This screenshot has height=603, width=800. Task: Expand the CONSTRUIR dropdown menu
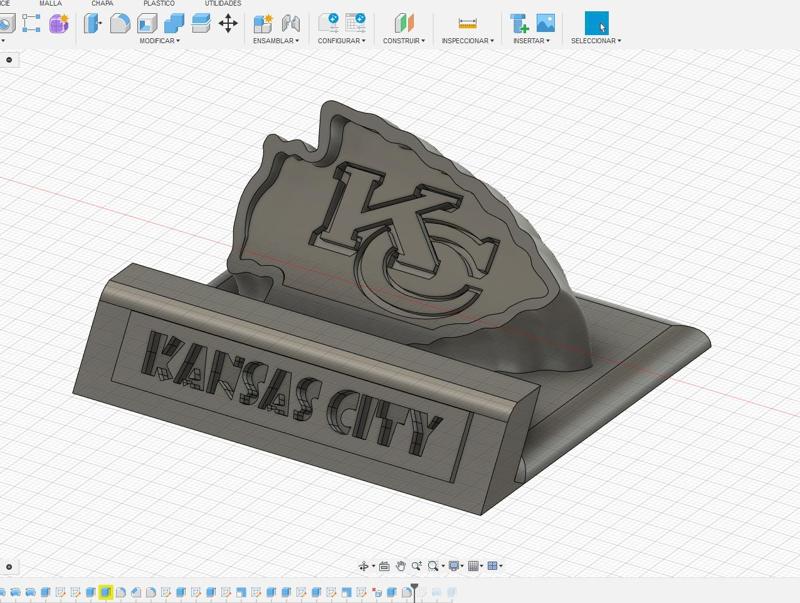pos(404,40)
